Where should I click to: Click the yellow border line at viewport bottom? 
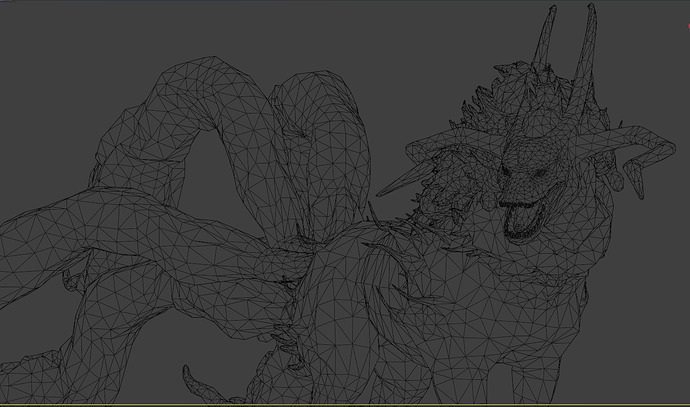pyautogui.click(x=345, y=405)
